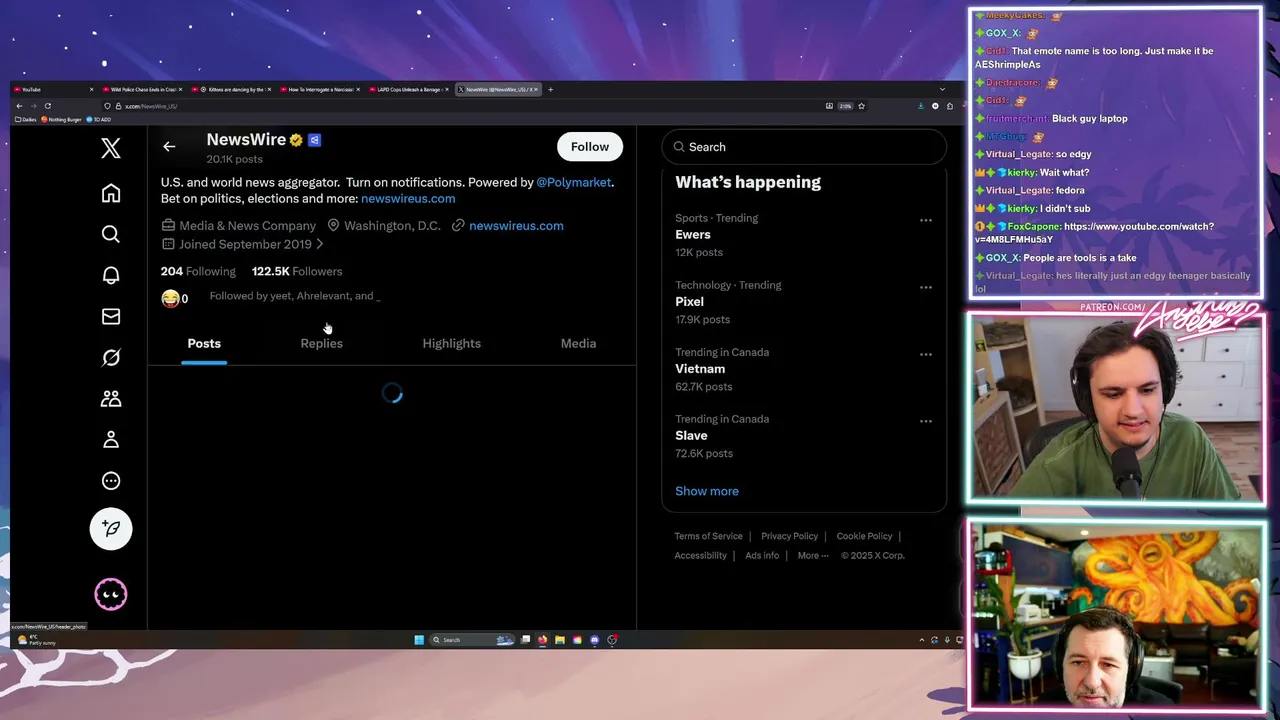
Task: Open Slave trending topic
Action: click(691, 436)
